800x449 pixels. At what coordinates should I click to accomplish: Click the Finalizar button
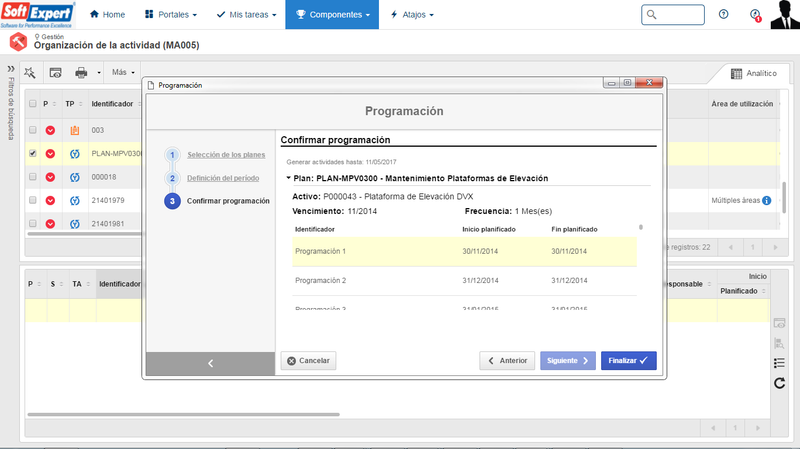click(629, 361)
